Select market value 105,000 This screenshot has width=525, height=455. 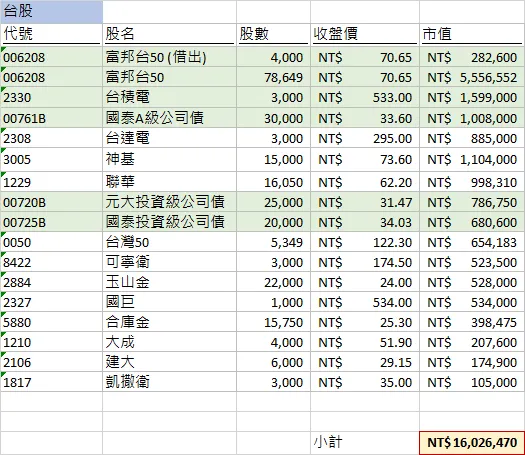[x=472, y=382]
